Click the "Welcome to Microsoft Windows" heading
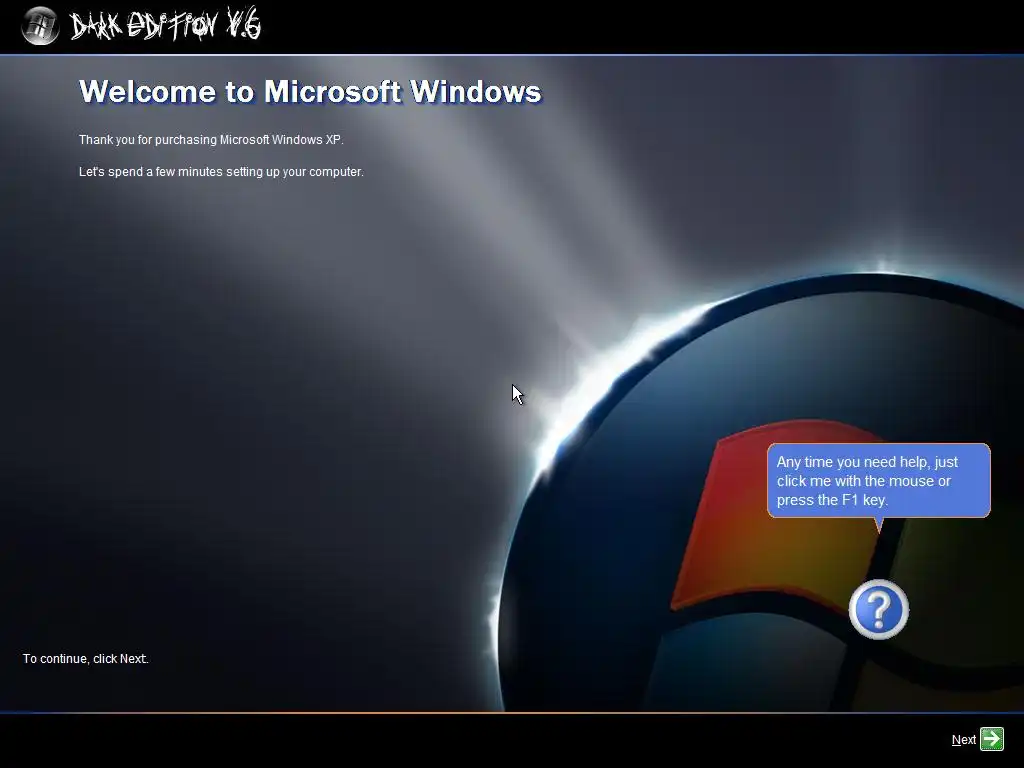 click(x=310, y=91)
